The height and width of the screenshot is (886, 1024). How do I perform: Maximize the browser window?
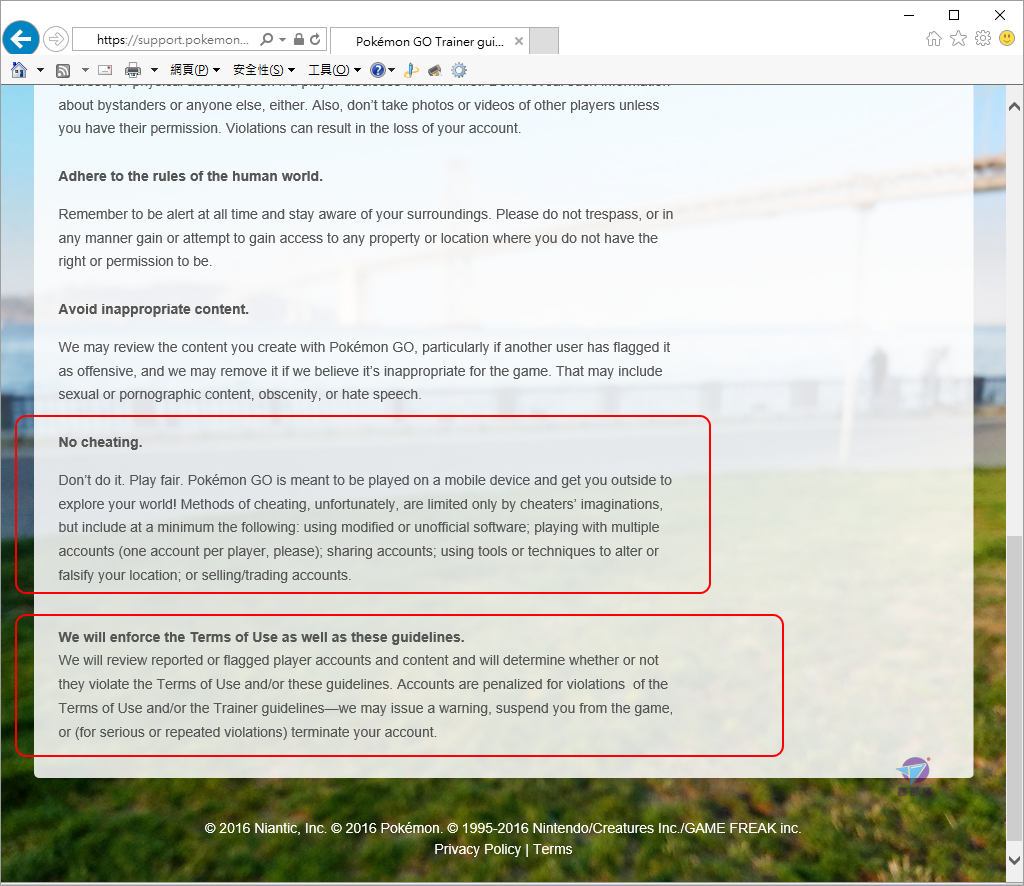click(x=954, y=15)
